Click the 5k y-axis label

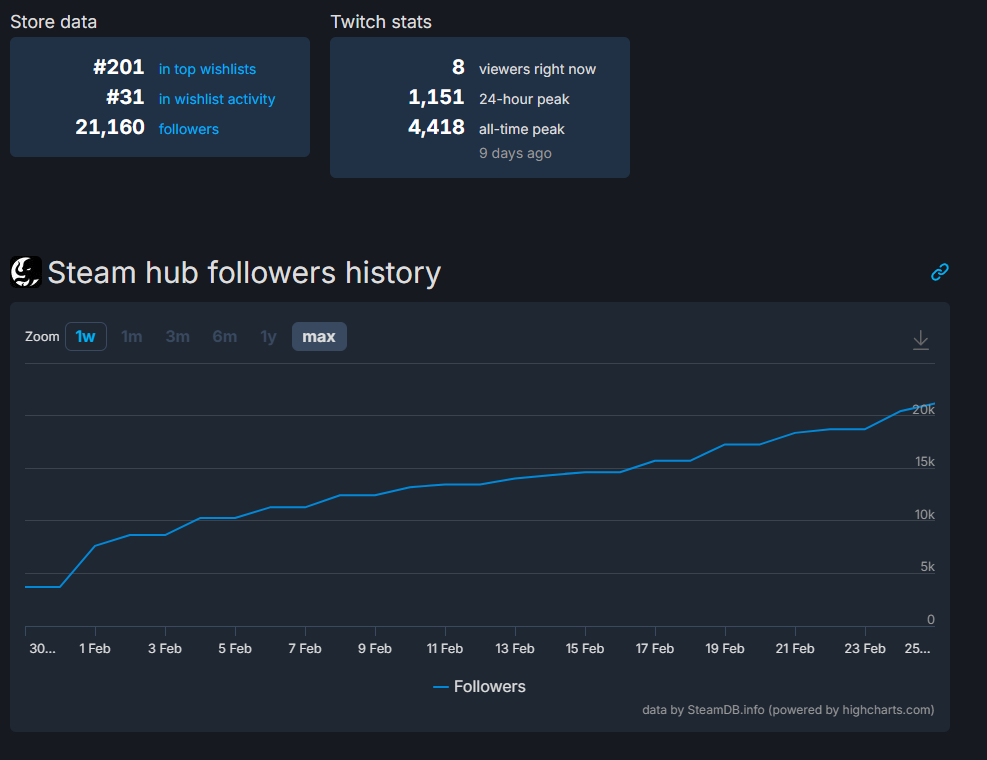928,567
